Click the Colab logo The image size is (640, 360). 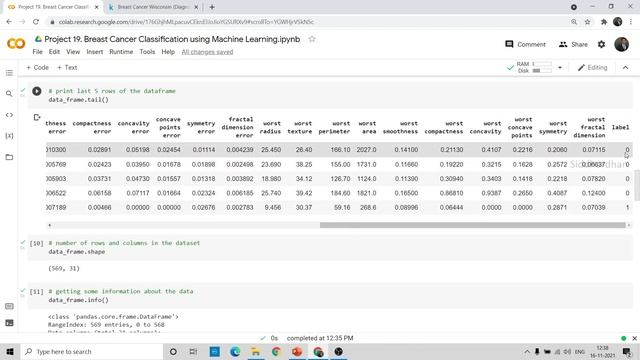(16, 43)
